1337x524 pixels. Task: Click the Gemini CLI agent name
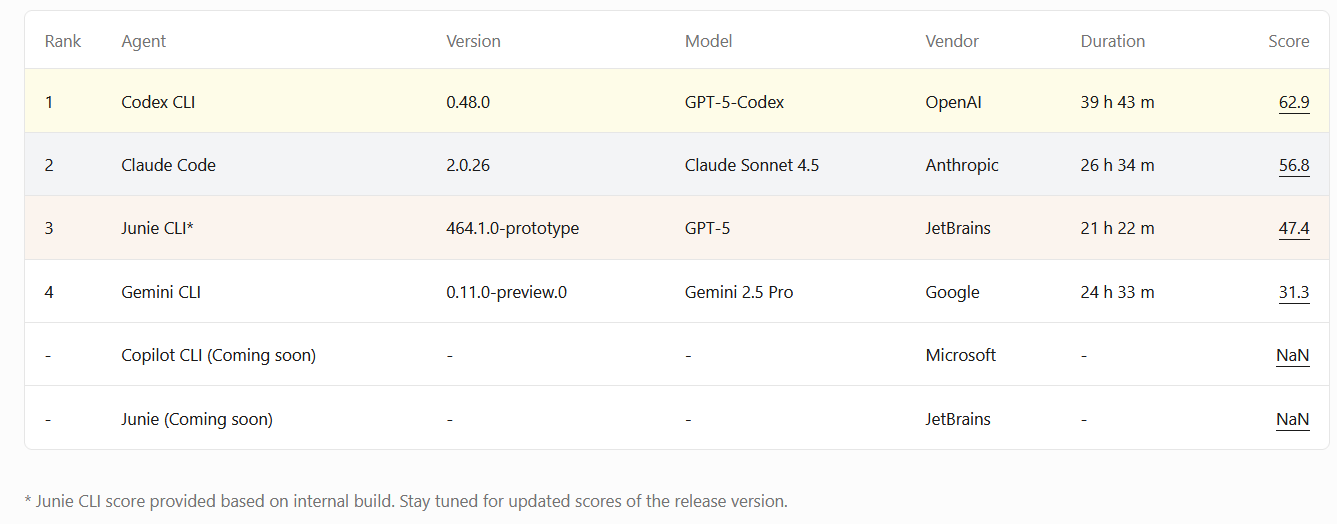pyautogui.click(x=161, y=292)
